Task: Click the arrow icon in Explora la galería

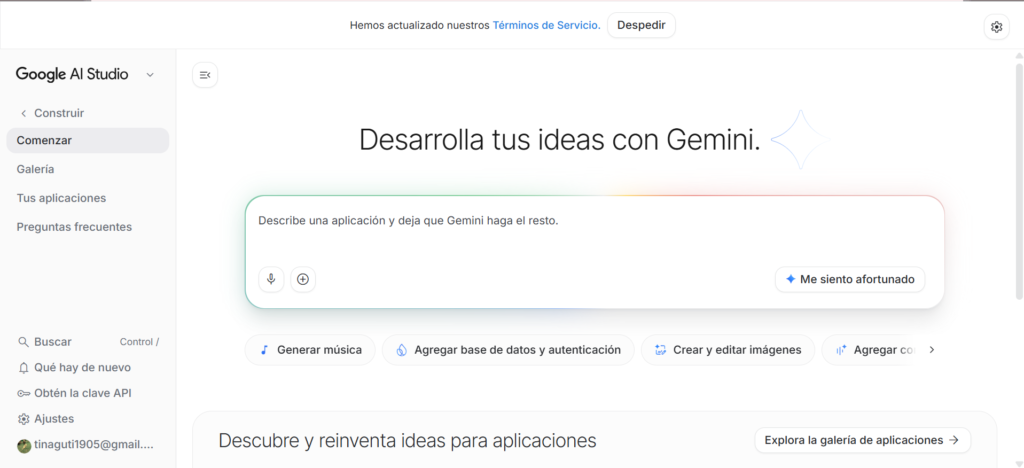Action: [x=953, y=440]
